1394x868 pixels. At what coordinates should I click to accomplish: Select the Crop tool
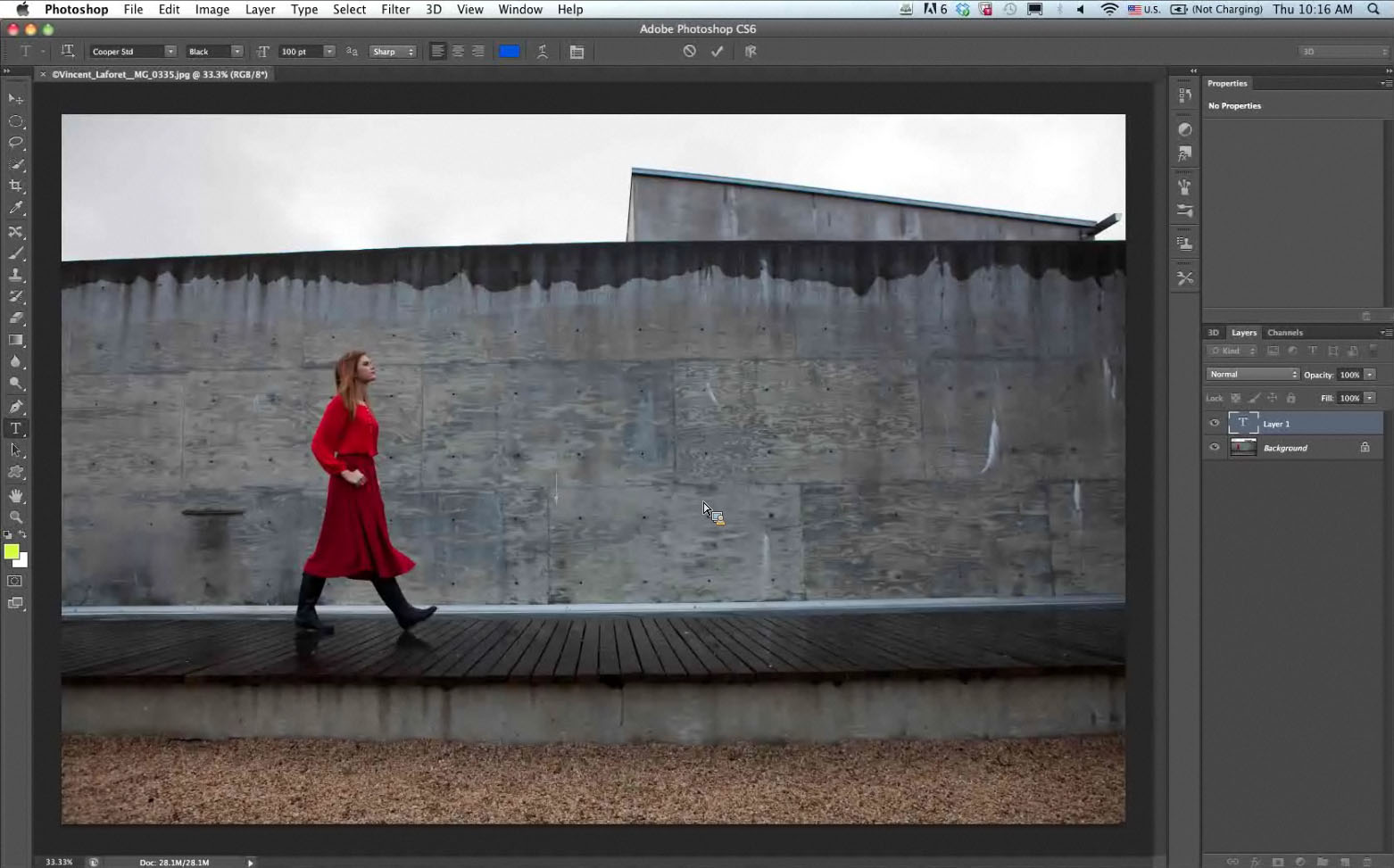pyautogui.click(x=16, y=186)
